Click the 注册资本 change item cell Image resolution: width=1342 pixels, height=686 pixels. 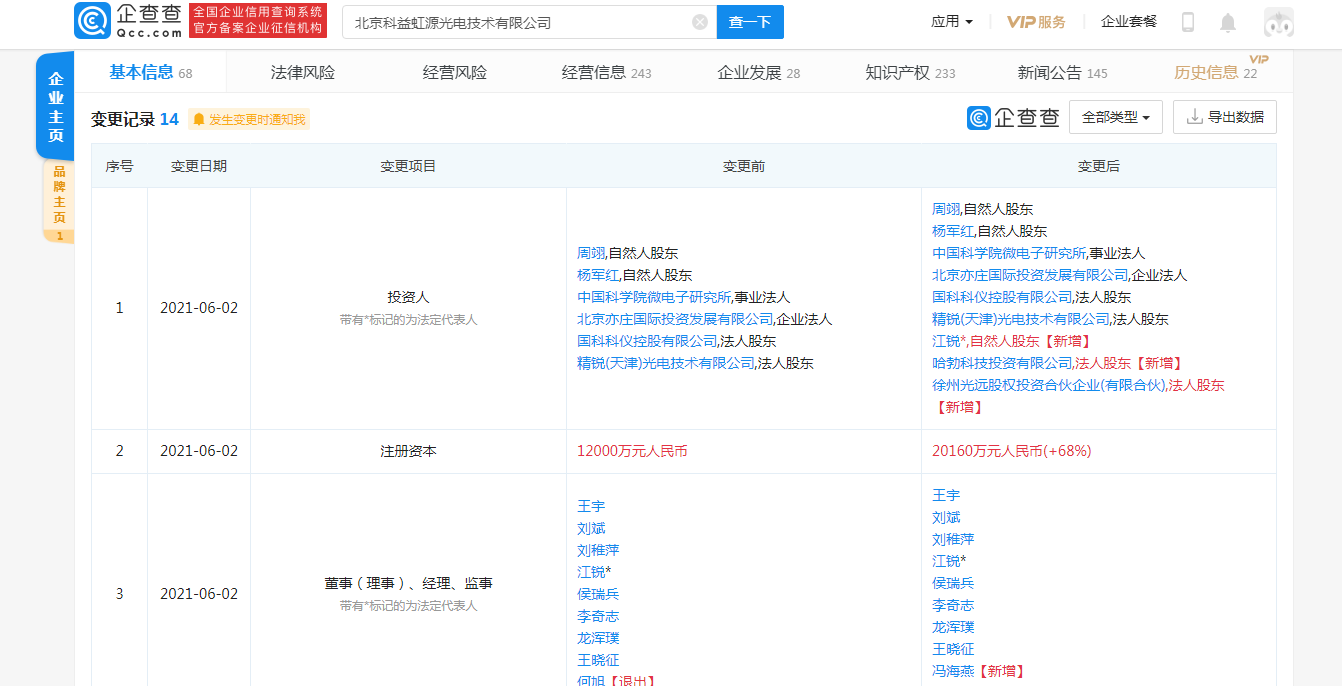pos(408,451)
